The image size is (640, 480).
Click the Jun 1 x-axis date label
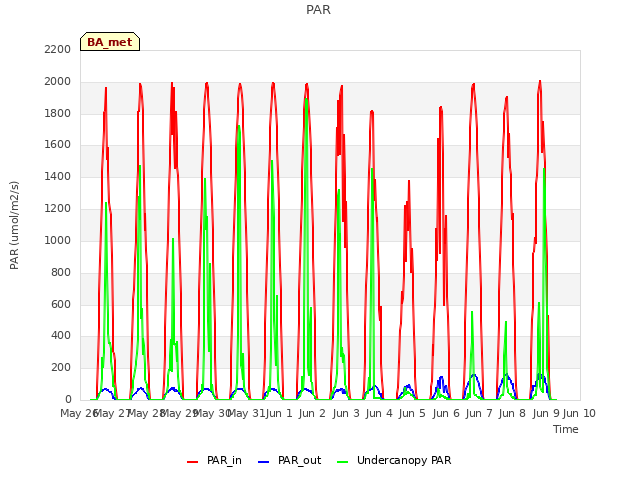pyautogui.click(x=279, y=413)
